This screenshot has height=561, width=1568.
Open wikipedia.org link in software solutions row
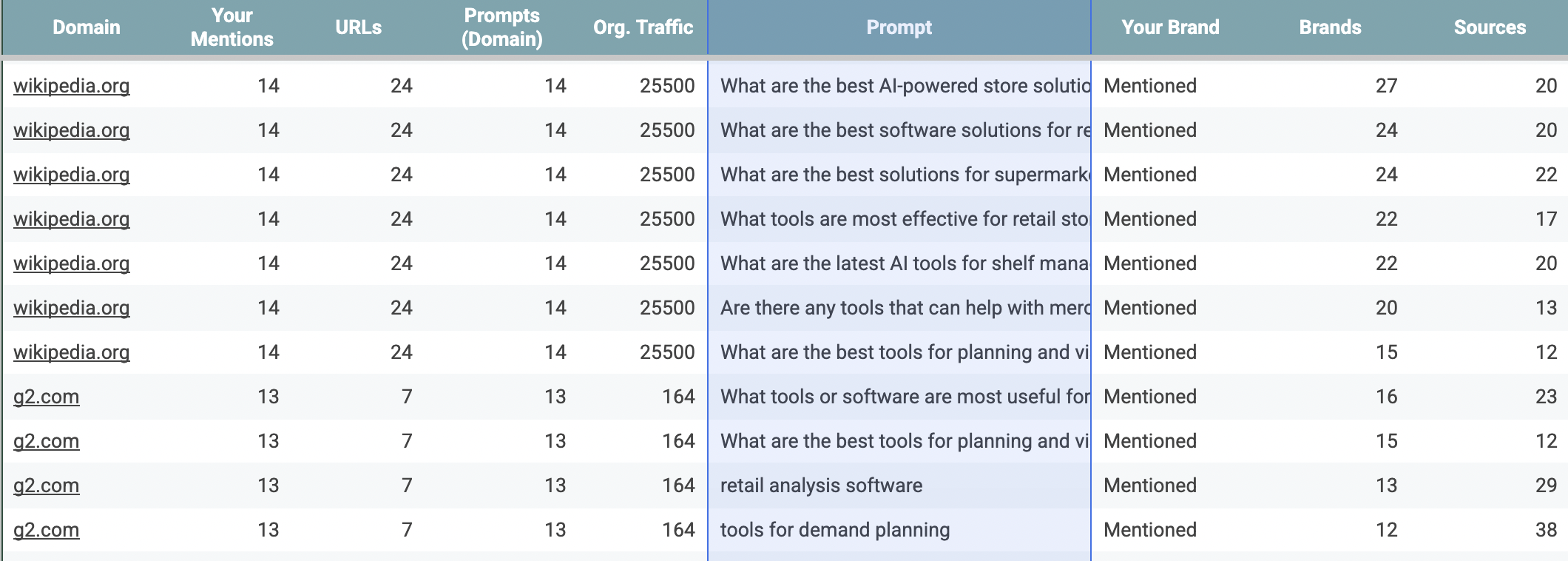click(x=71, y=130)
